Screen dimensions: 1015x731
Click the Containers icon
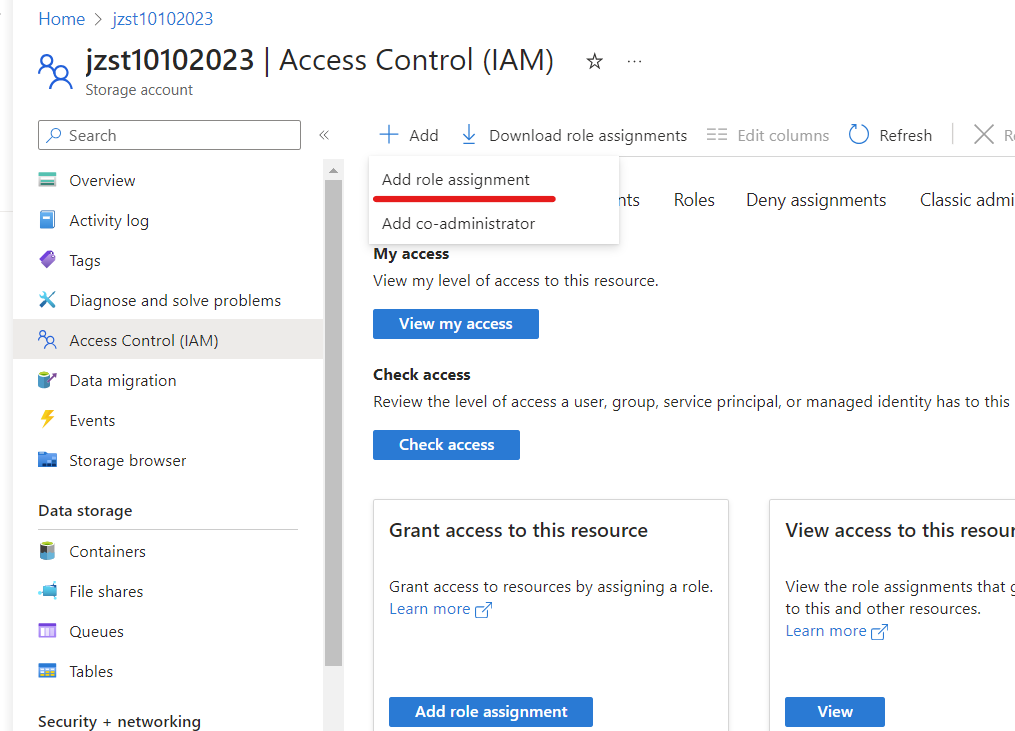pos(47,551)
